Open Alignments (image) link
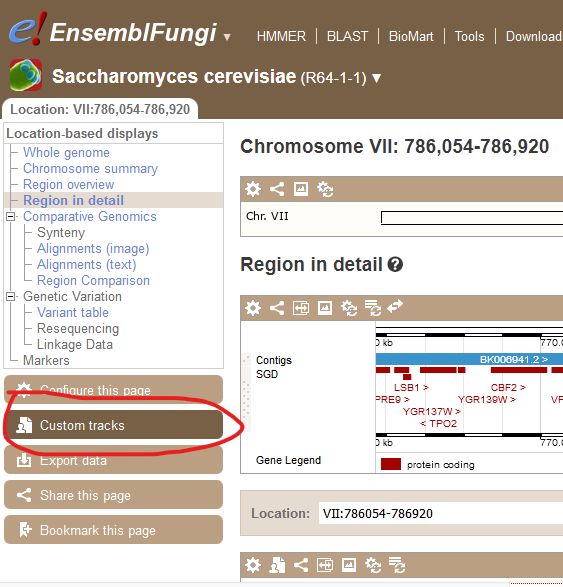 click(x=93, y=249)
